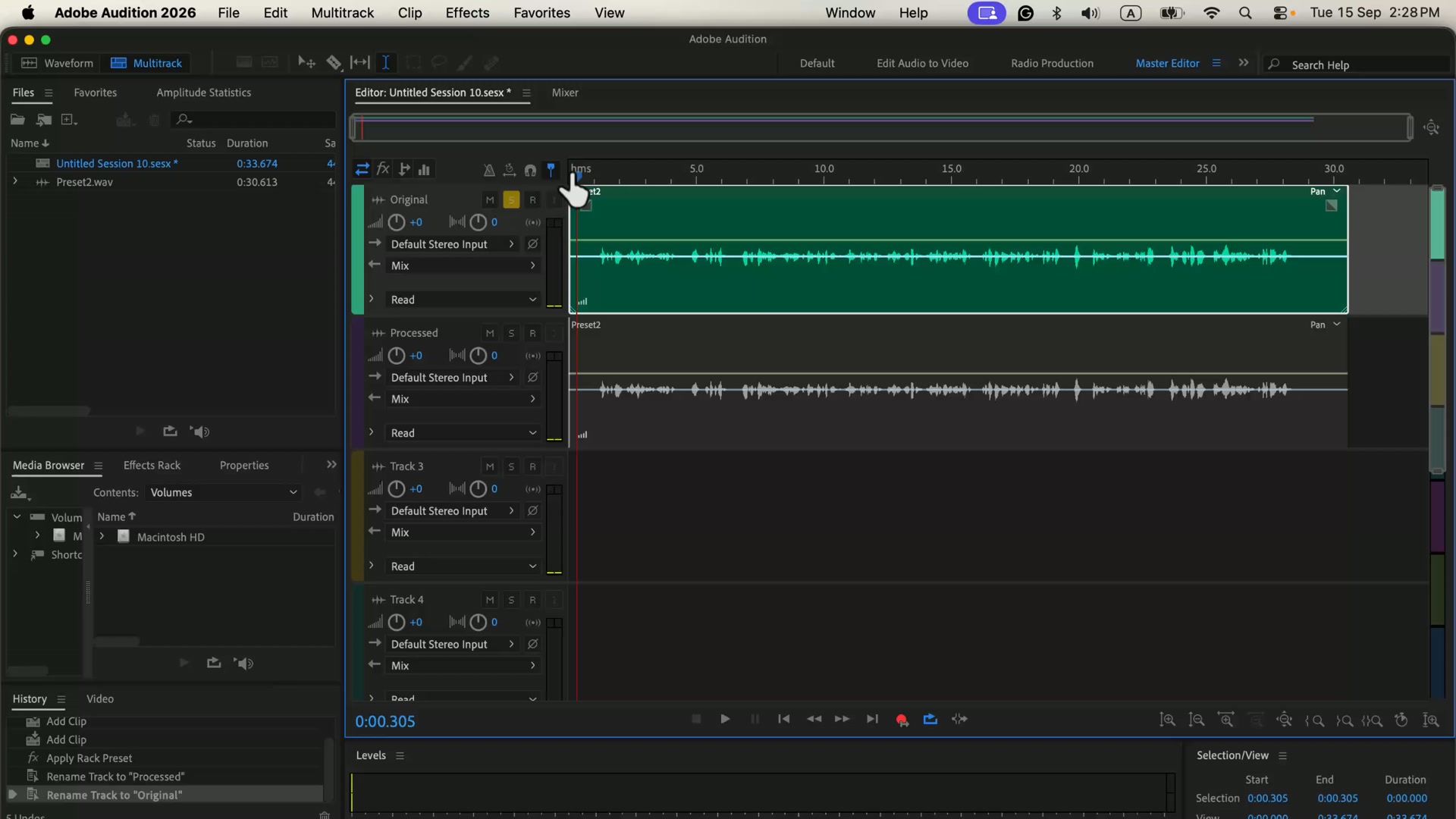Screen dimensions: 1456x819
Task: Adjust Original track volume knob
Action: pos(397,222)
